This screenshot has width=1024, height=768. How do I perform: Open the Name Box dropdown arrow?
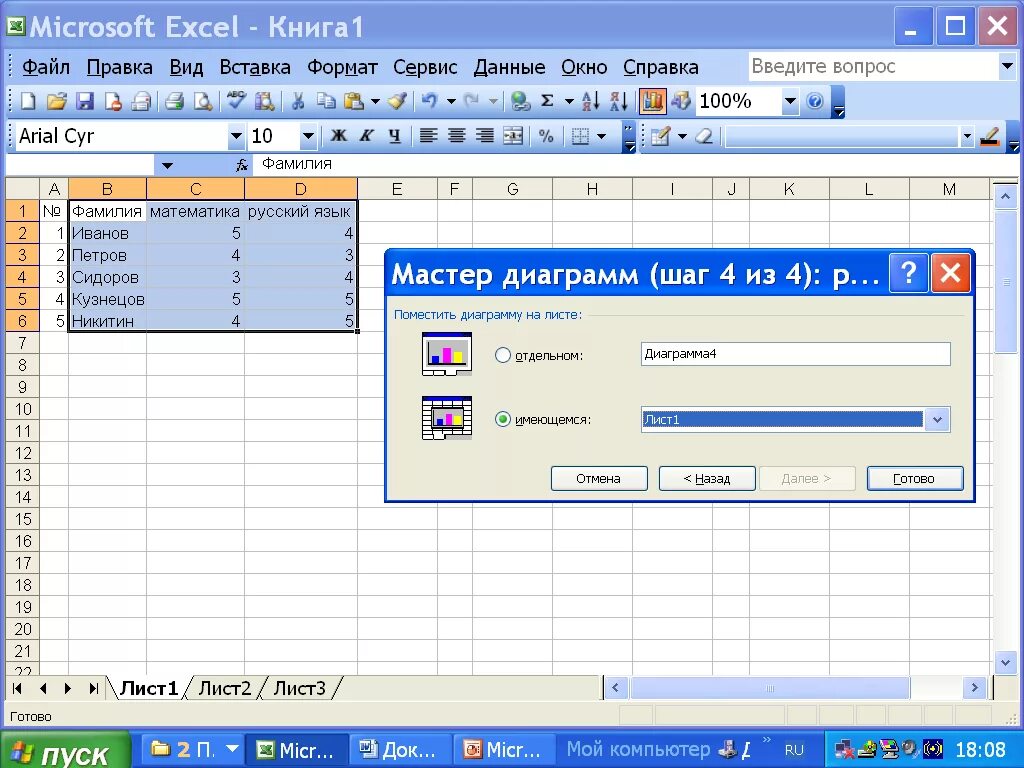click(x=167, y=165)
